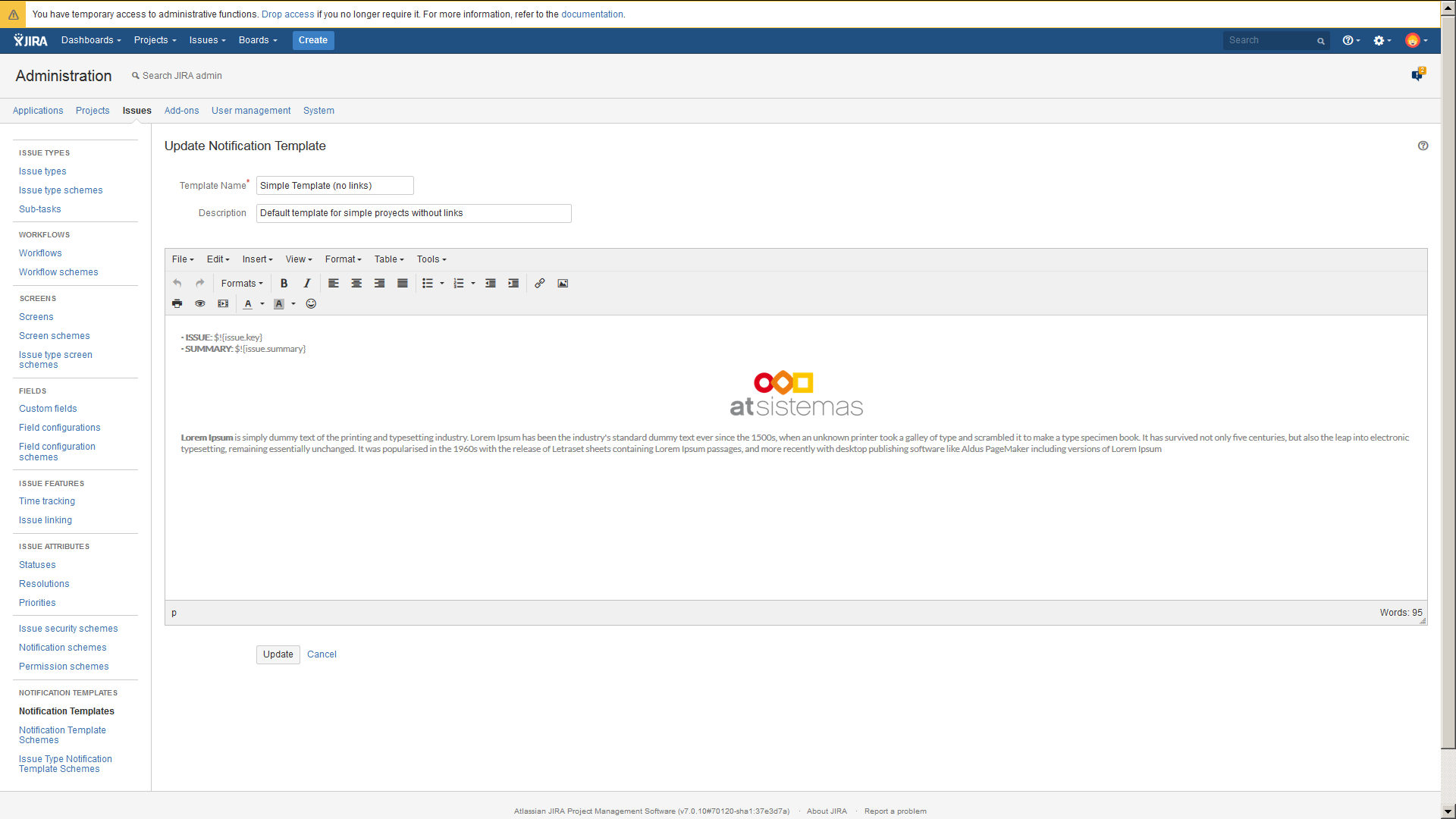Expand the bullet list style arrow
The image size is (1456, 819).
click(442, 284)
